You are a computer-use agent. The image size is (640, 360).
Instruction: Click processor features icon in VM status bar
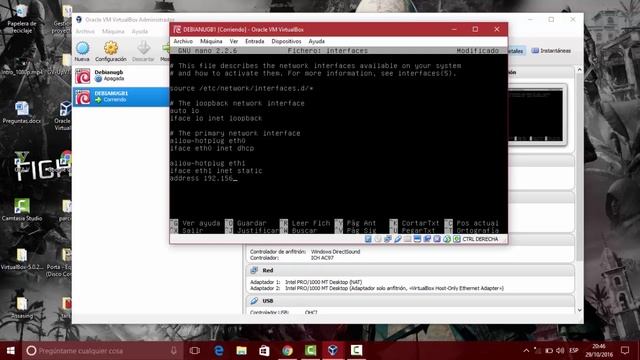point(437,239)
